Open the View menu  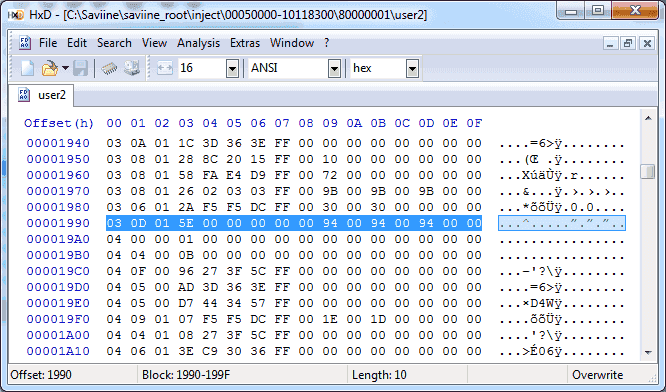tap(154, 43)
